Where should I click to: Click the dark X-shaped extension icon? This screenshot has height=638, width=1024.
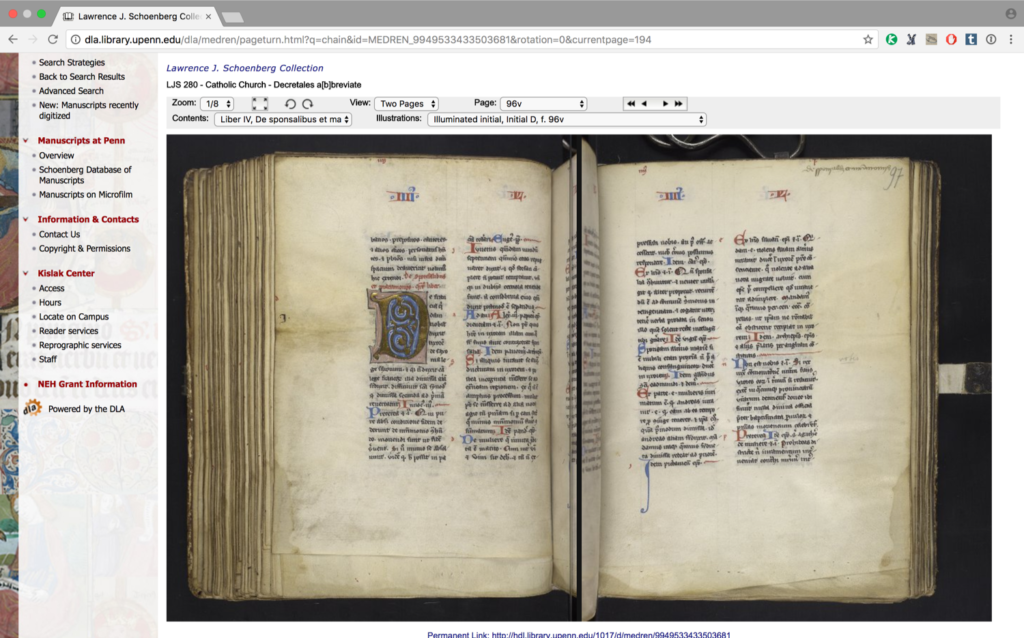coord(911,40)
